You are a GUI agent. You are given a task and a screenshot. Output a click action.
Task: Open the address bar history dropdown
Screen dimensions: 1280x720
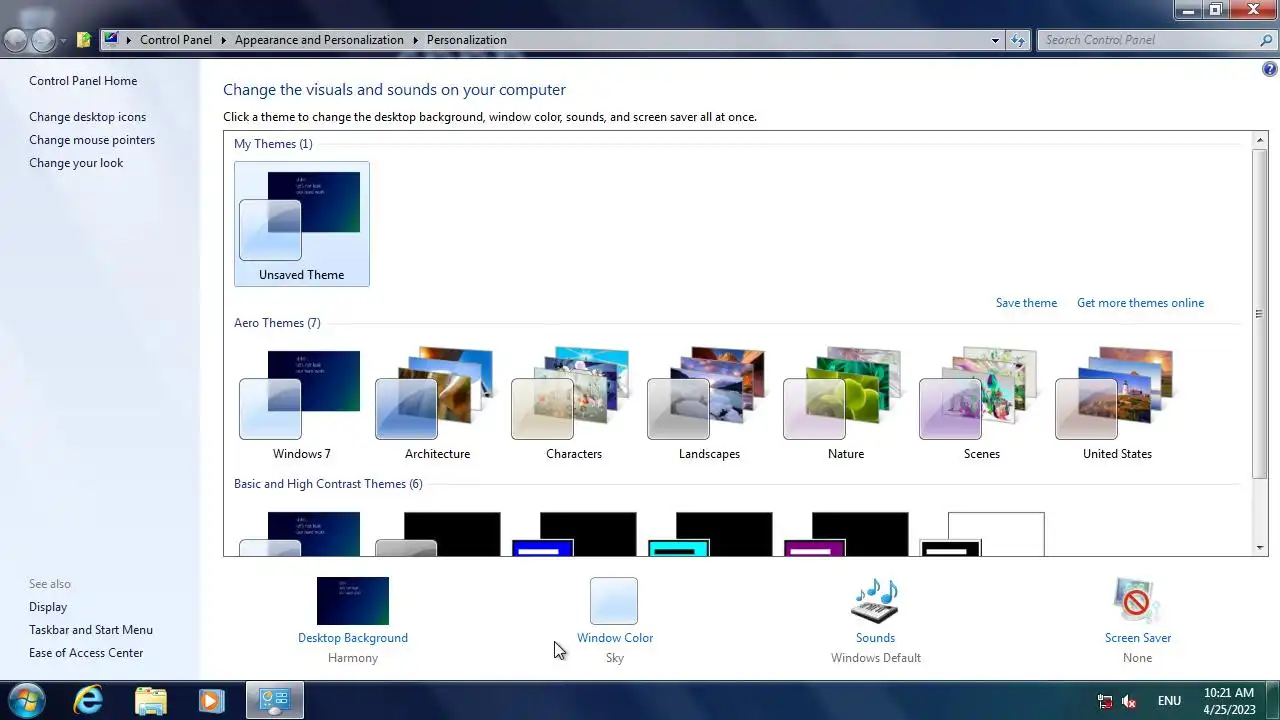point(995,40)
